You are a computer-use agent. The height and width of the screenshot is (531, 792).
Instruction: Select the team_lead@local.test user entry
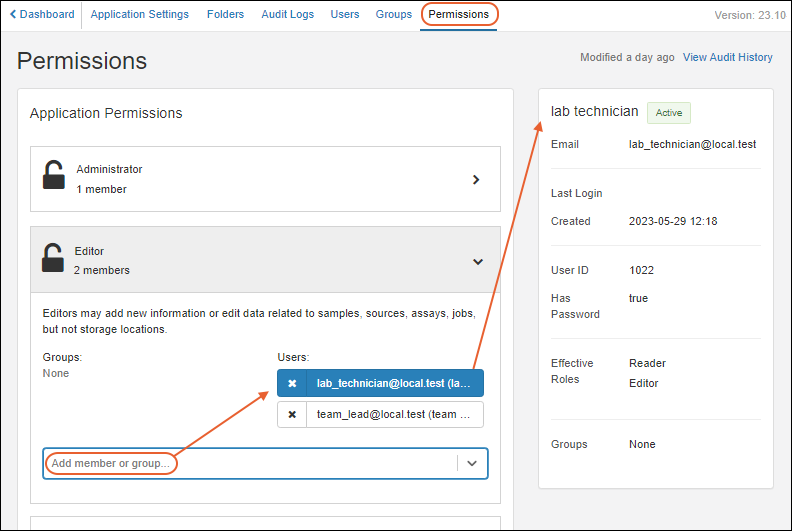[x=394, y=415]
